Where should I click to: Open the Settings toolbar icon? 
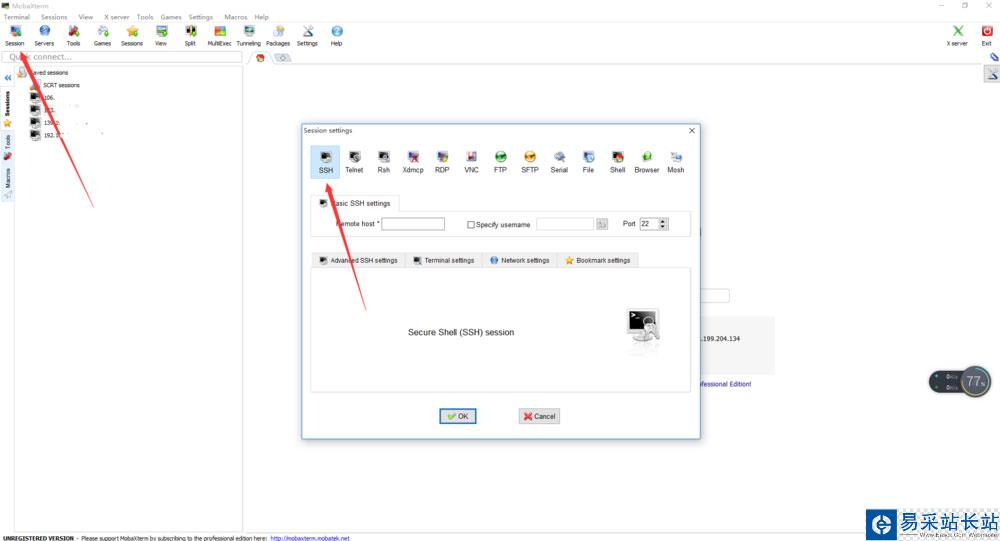(x=307, y=36)
